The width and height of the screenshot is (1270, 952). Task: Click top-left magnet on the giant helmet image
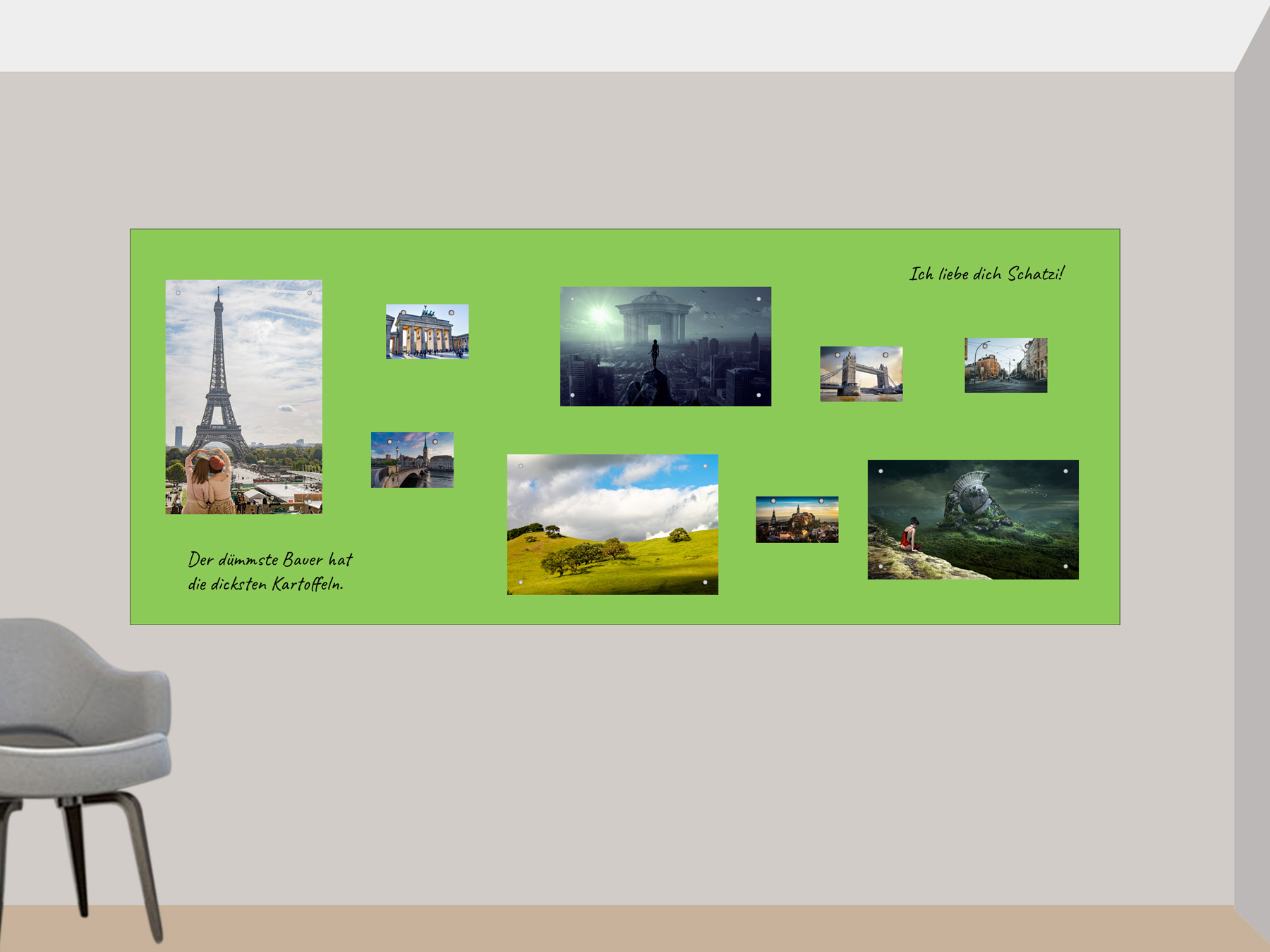pyautogui.click(x=881, y=471)
